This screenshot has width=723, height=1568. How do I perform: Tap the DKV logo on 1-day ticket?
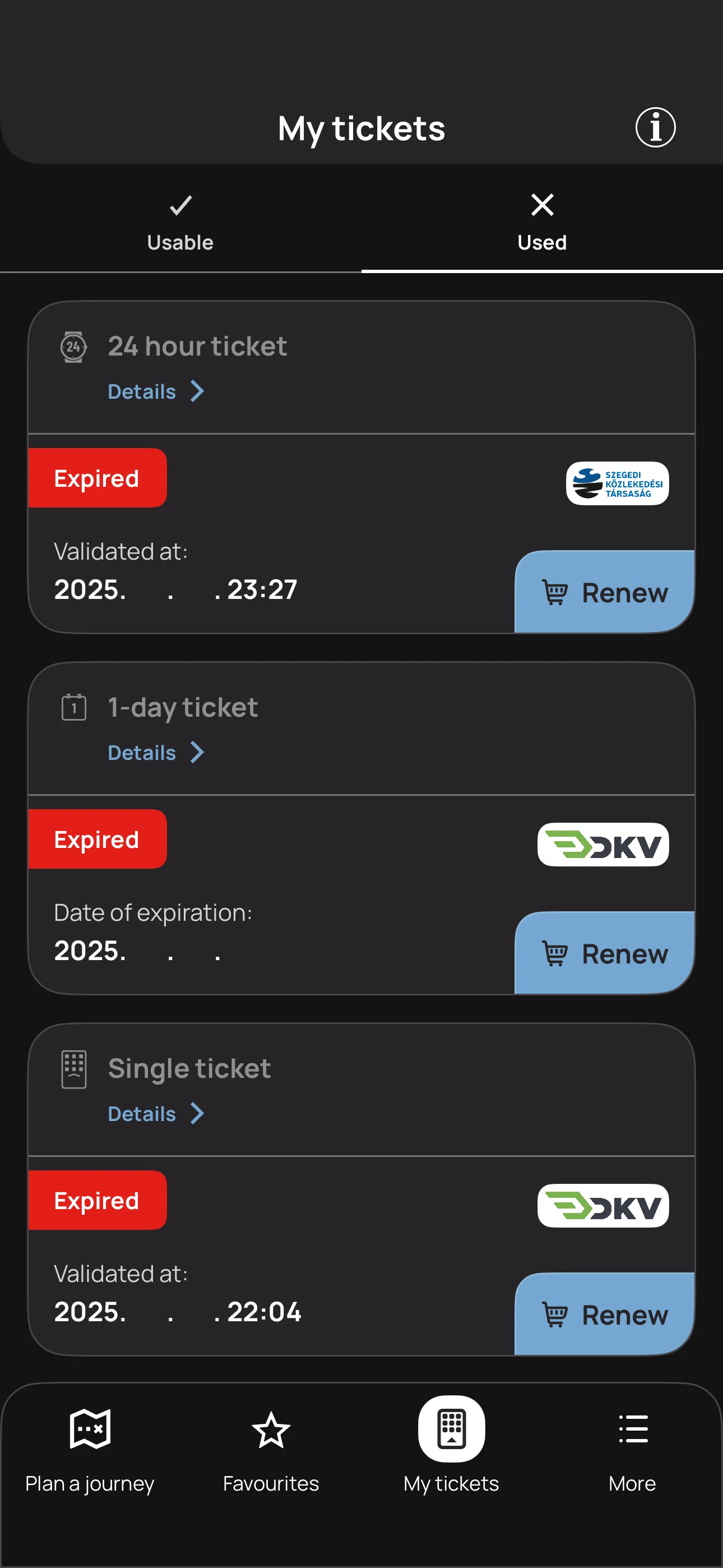coord(602,844)
